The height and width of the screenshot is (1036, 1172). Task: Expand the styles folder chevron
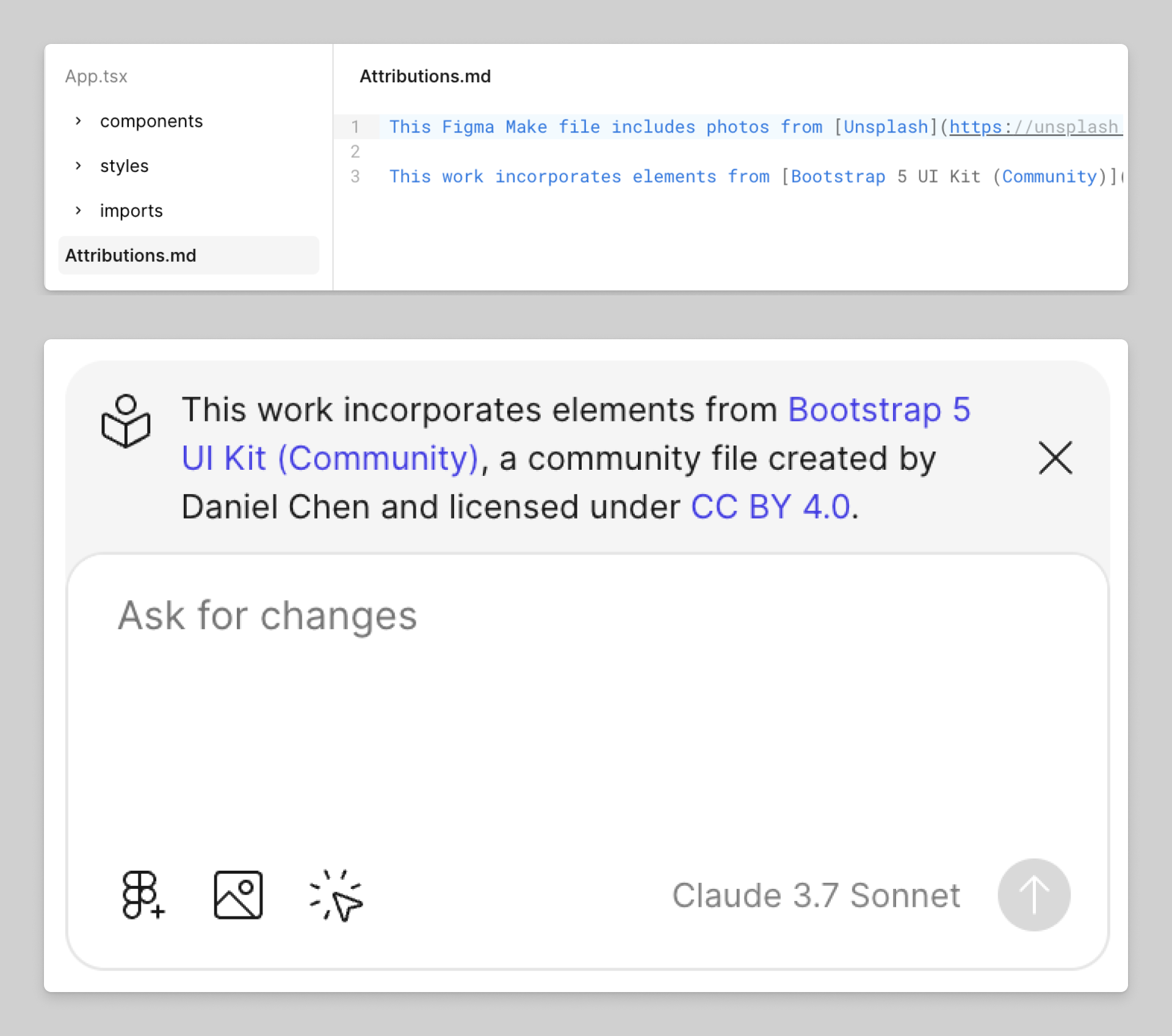[x=78, y=165]
